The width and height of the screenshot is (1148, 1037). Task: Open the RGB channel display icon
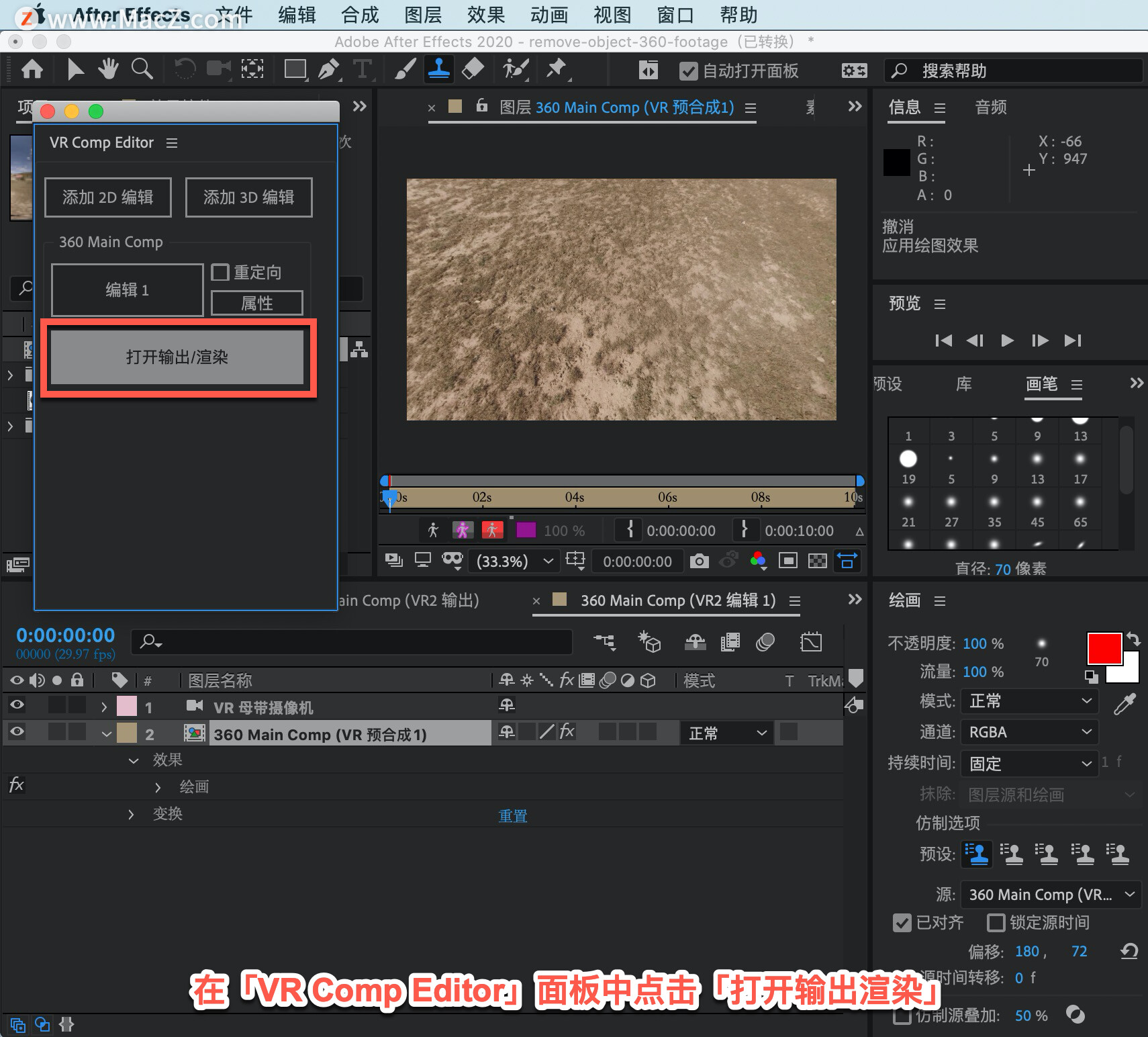pyautogui.click(x=758, y=561)
